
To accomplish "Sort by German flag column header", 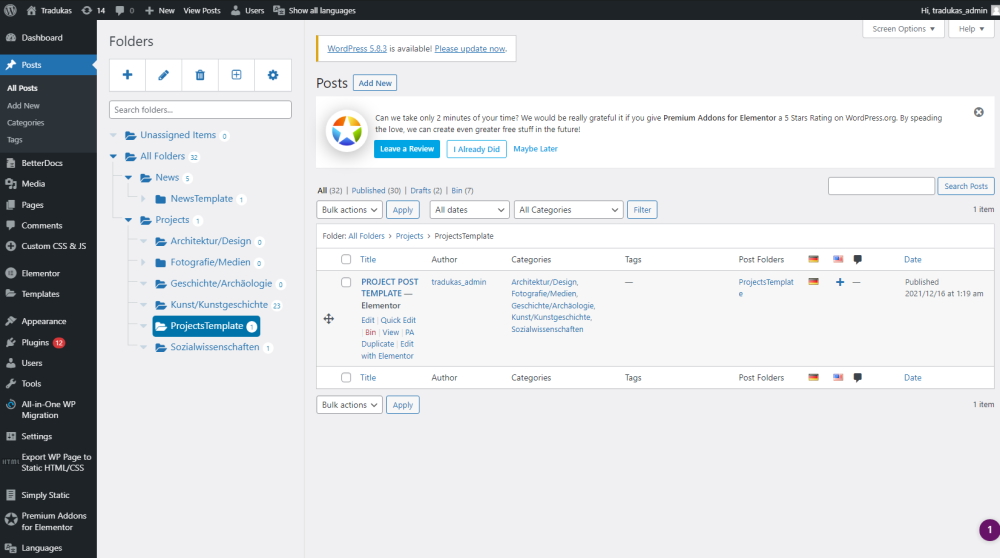I will [813, 259].
